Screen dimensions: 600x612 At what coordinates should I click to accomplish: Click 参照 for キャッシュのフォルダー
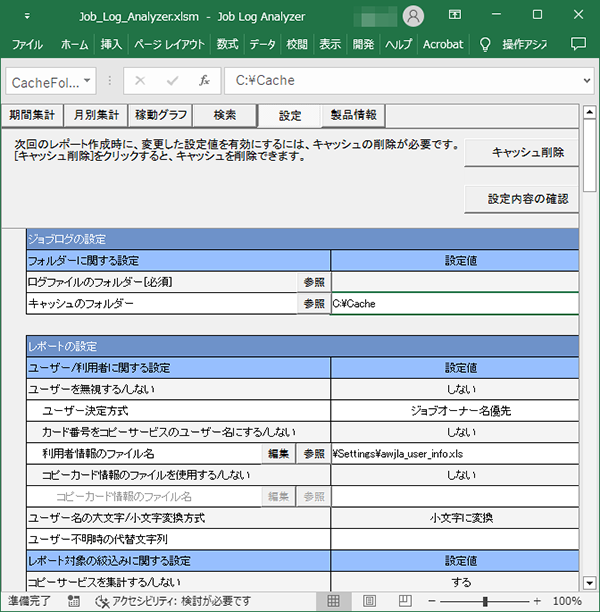[x=314, y=304]
